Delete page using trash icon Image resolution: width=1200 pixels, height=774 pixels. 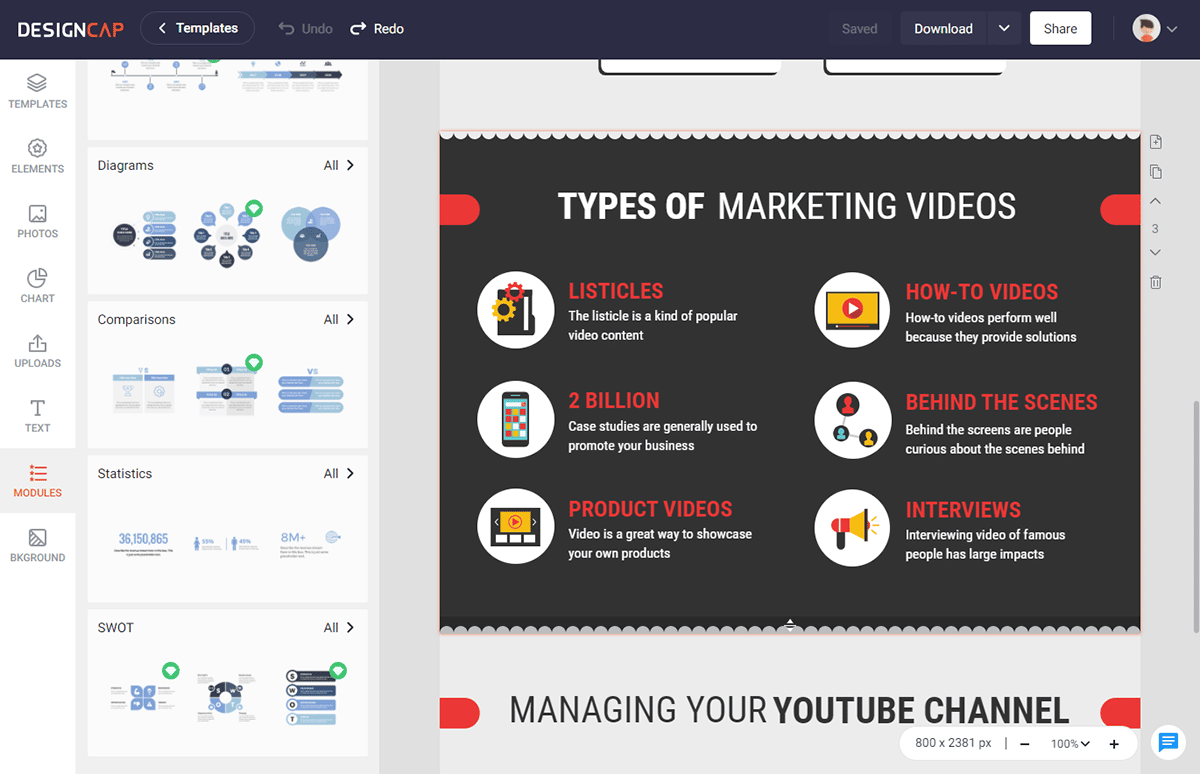pyautogui.click(x=1156, y=283)
